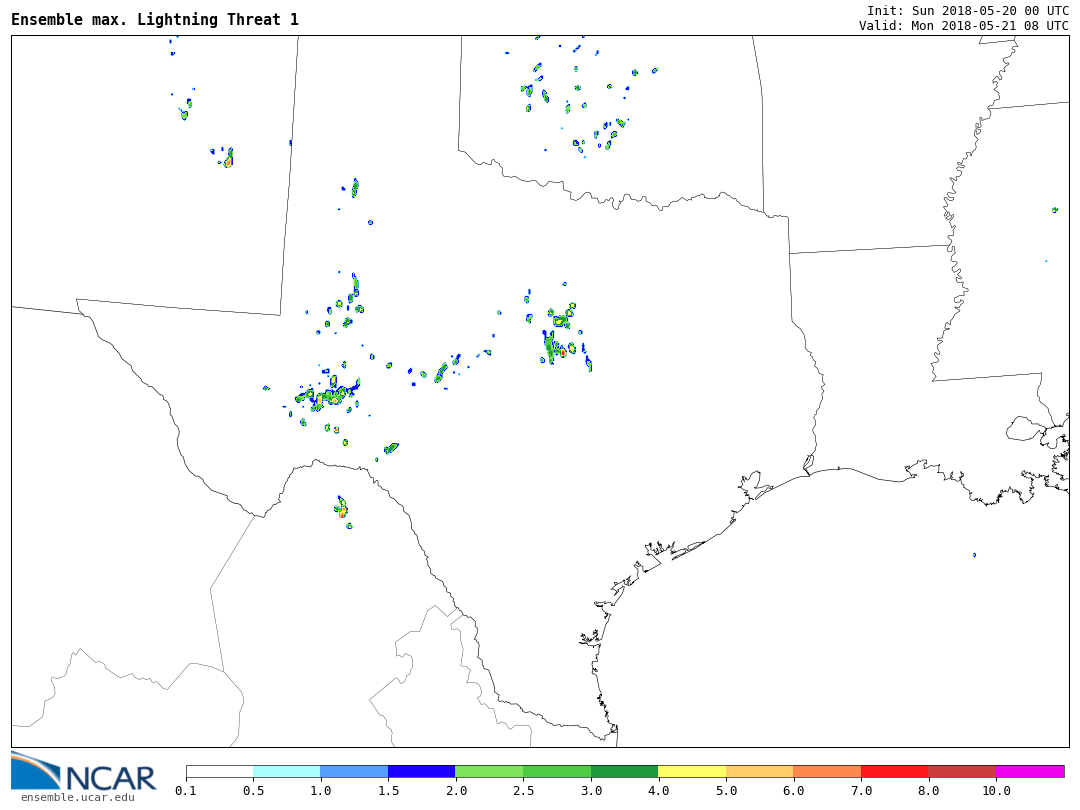This screenshot has width=1080, height=810.
Task: Click the bright red 7.0–8.0 colorbar swatch
Action: [895, 772]
